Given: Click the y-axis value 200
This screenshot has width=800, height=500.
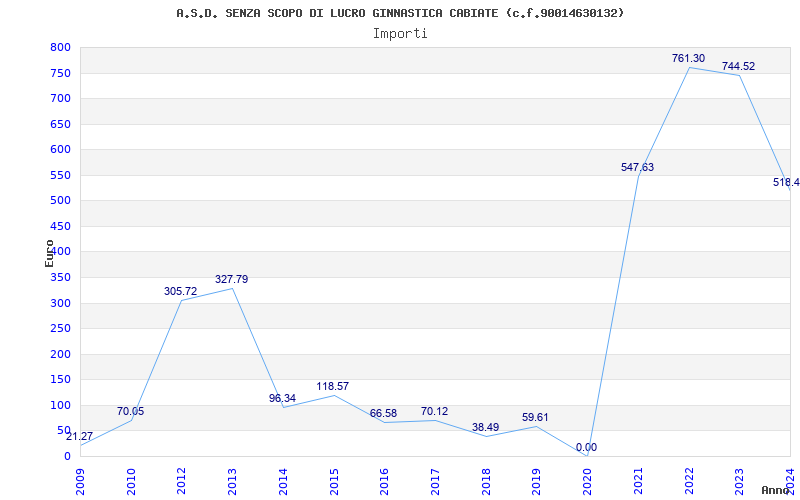Looking at the screenshot, I should coord(60,355).
